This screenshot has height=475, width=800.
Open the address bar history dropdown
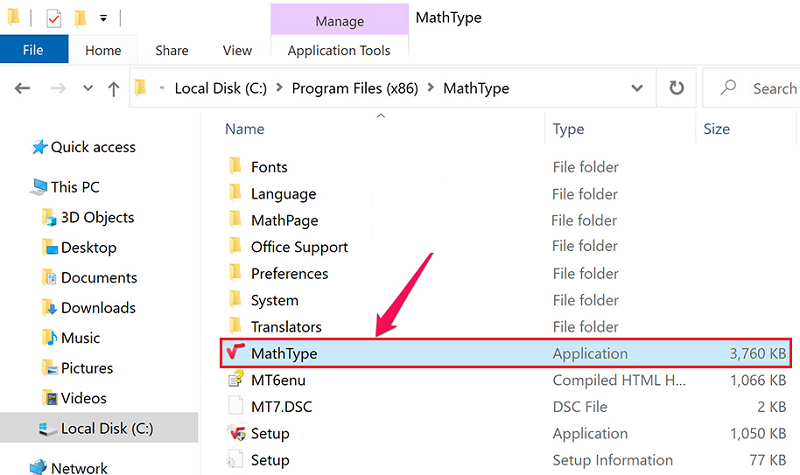point(637,88)
